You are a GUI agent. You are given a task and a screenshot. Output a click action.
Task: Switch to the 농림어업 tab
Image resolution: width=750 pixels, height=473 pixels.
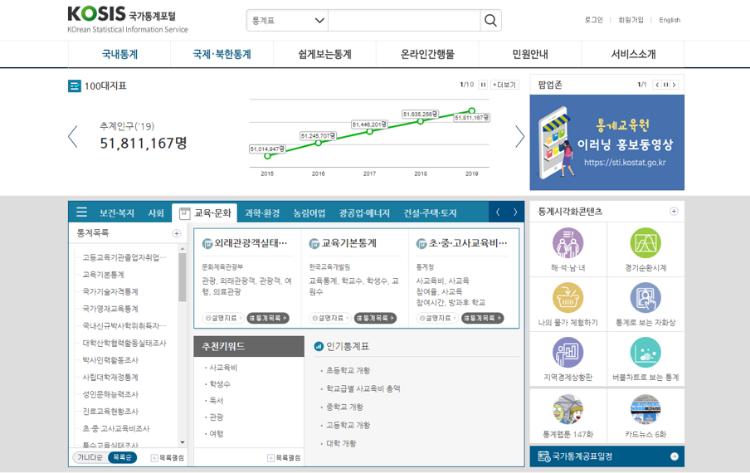pyautogui.click(x=309, y=213)
